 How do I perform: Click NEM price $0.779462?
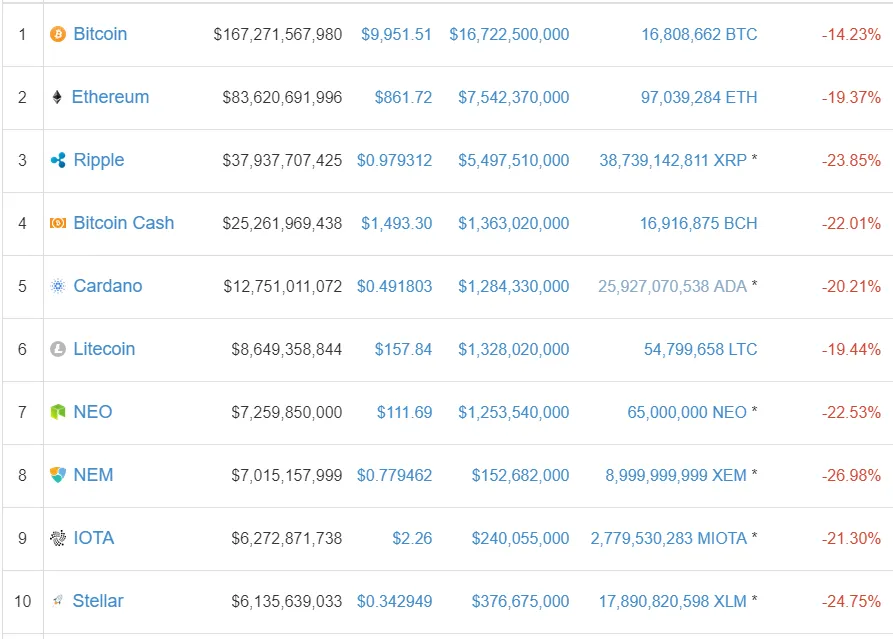pos(394,476)
